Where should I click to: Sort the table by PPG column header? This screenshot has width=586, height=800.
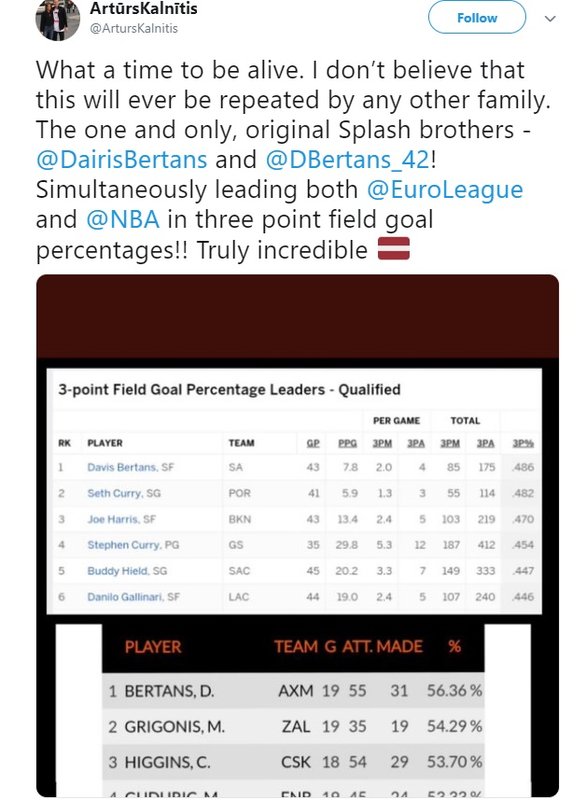click(348, 443)
